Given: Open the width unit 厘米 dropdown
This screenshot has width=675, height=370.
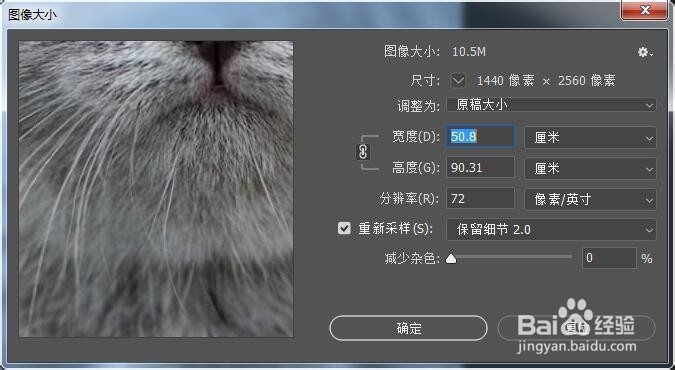Looking at the screenshot, I should point(590,138).
